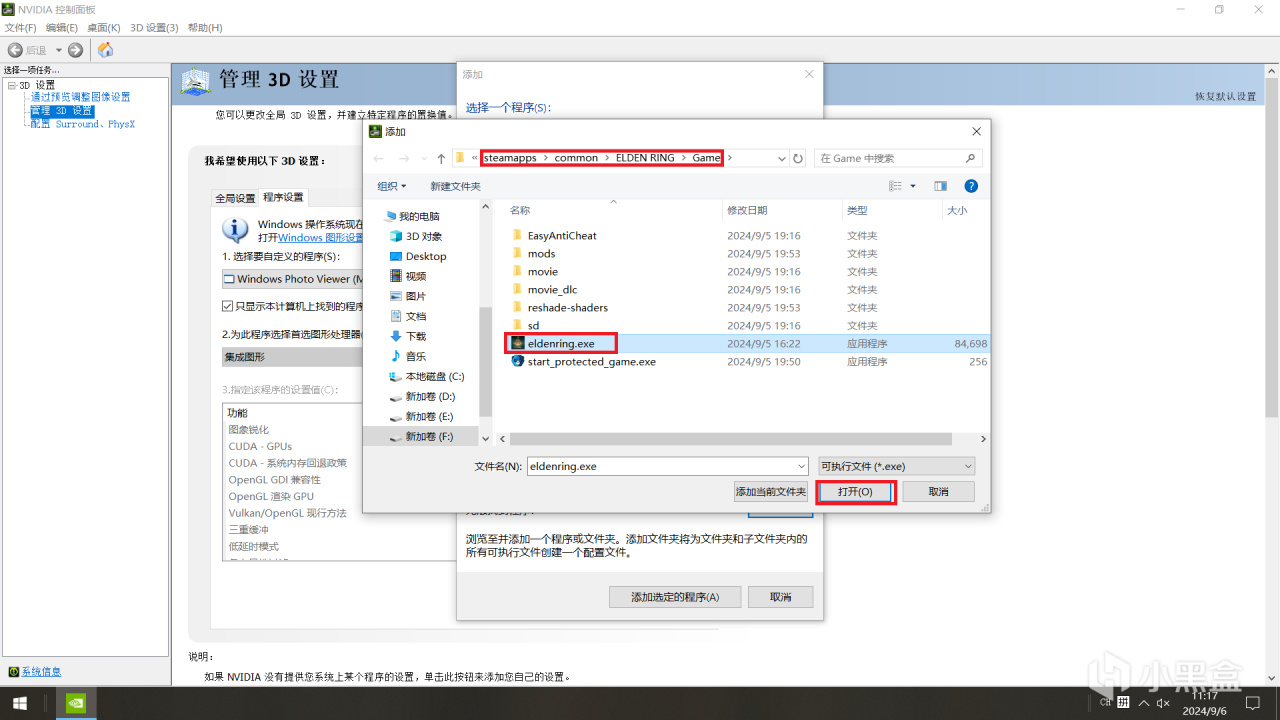
Task: Click the 添加当前文件夹 button
Action: (771, 492)
